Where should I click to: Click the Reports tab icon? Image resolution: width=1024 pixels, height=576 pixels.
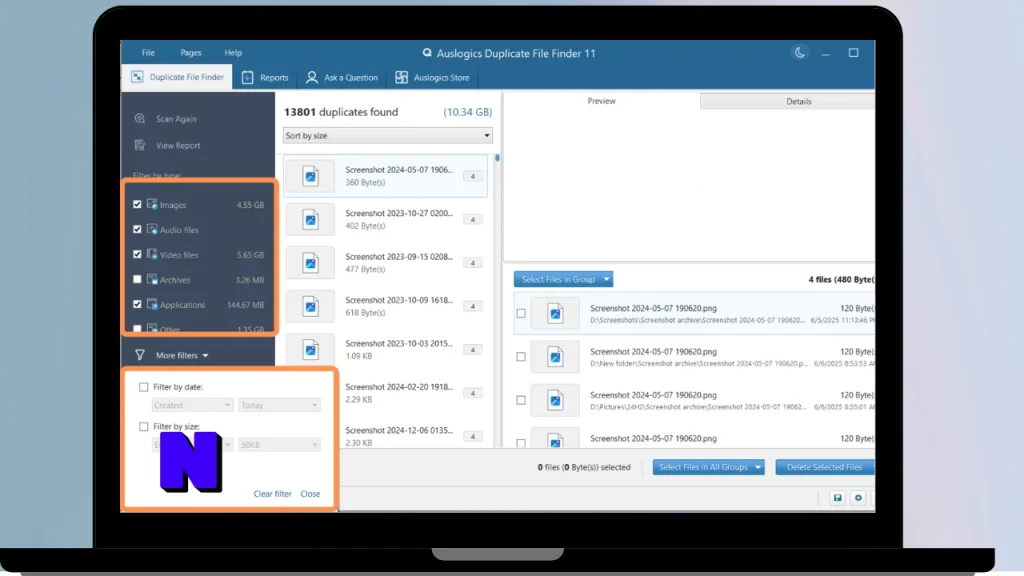(248, 77)
